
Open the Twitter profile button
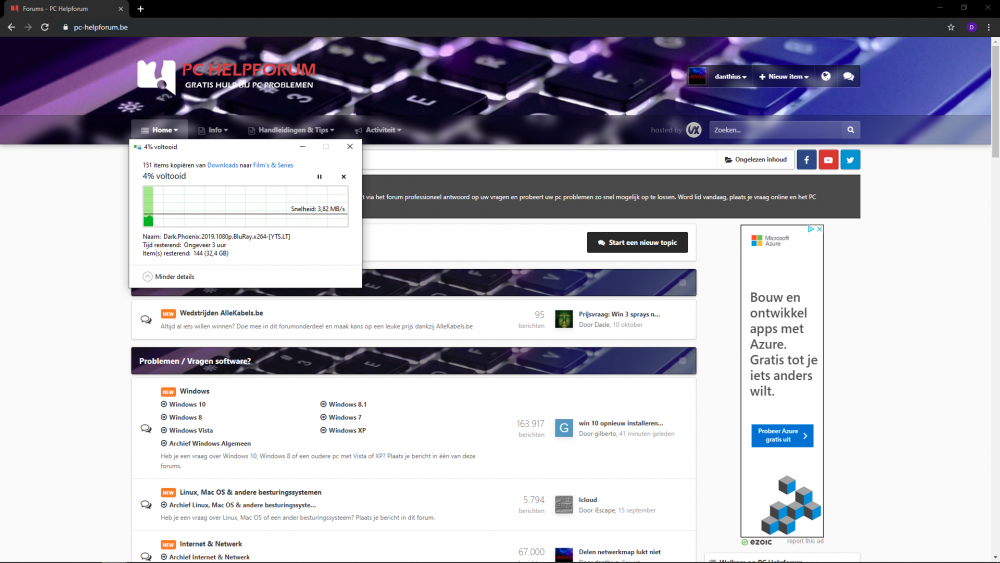[850, 160]
